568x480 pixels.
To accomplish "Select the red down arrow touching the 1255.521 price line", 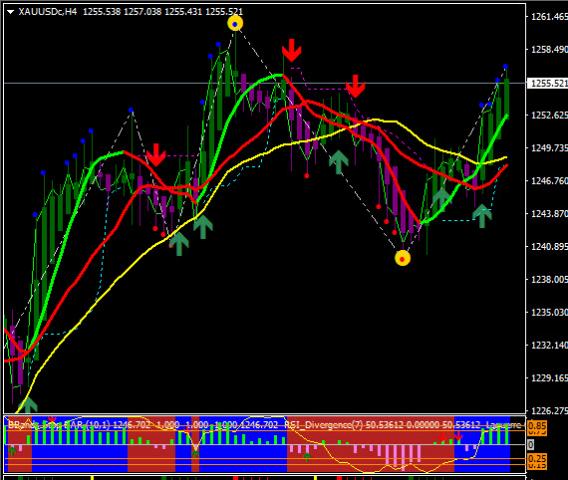I will (355, 86).
